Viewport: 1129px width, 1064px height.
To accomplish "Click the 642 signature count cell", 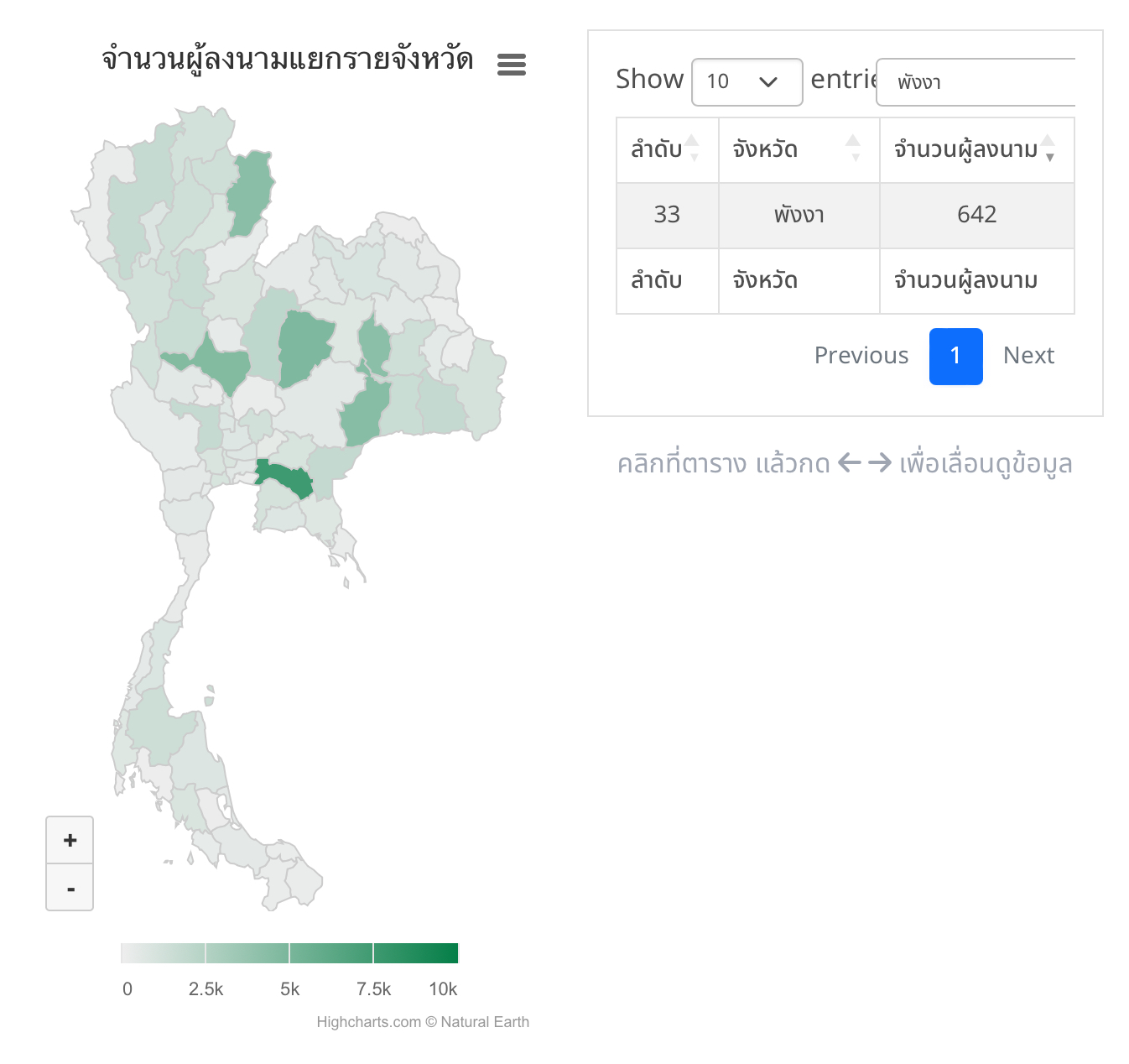I will pos(977,216).
